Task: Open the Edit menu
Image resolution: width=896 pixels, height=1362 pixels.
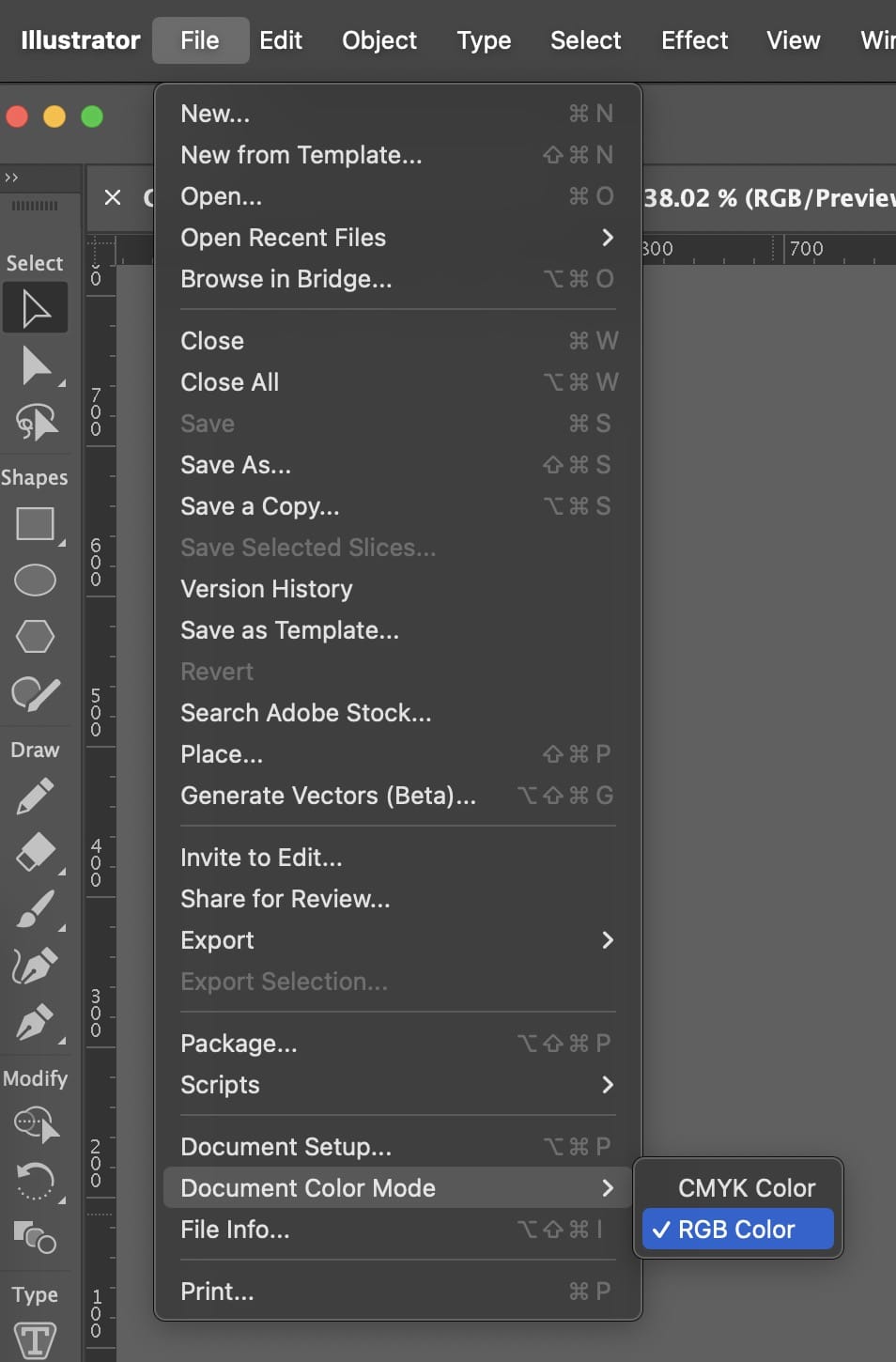Action: tap(281, 40)
